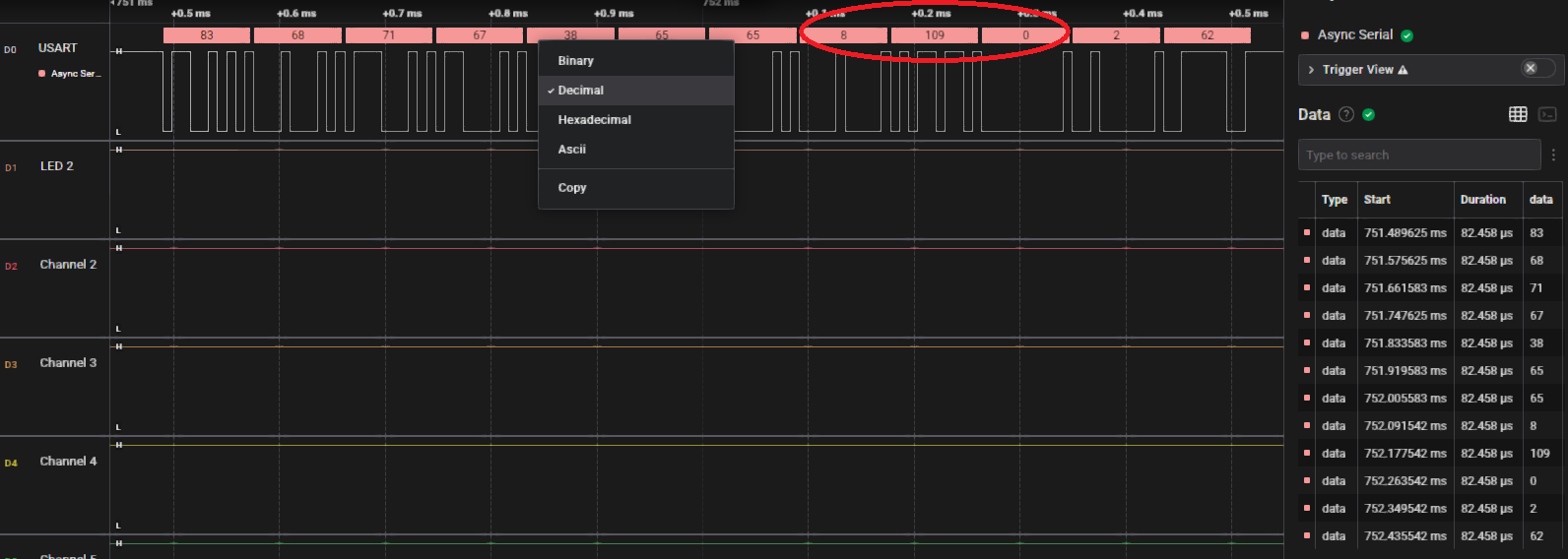Select Ascii display format

571,150
